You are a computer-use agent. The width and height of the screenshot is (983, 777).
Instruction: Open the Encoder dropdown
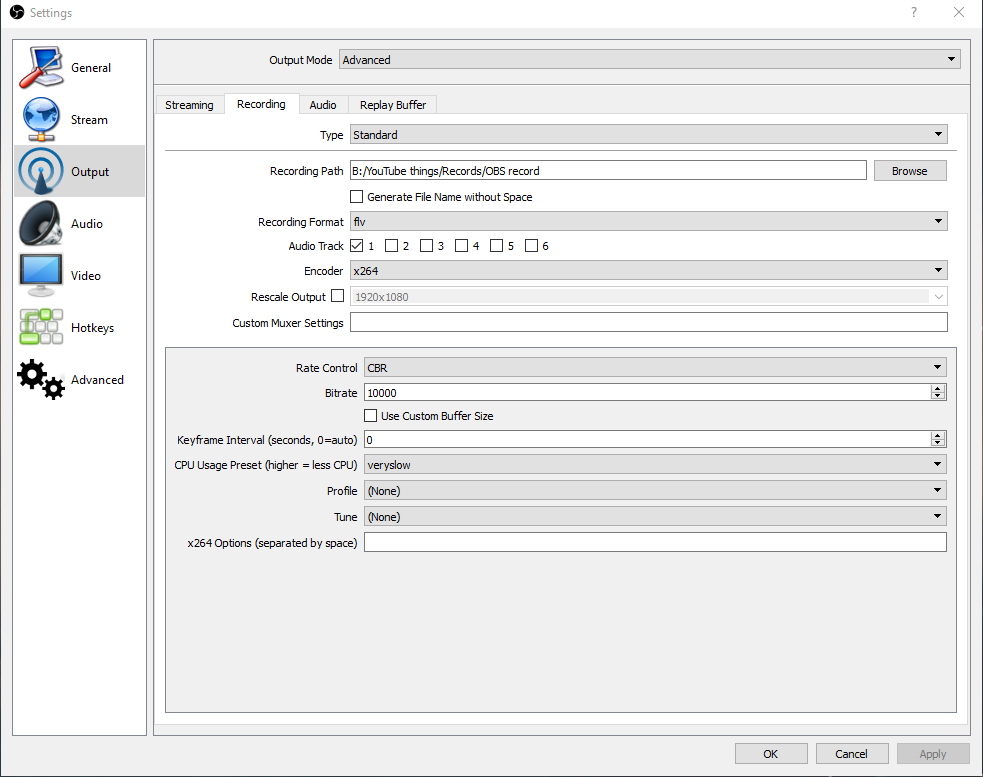(649, 270)
